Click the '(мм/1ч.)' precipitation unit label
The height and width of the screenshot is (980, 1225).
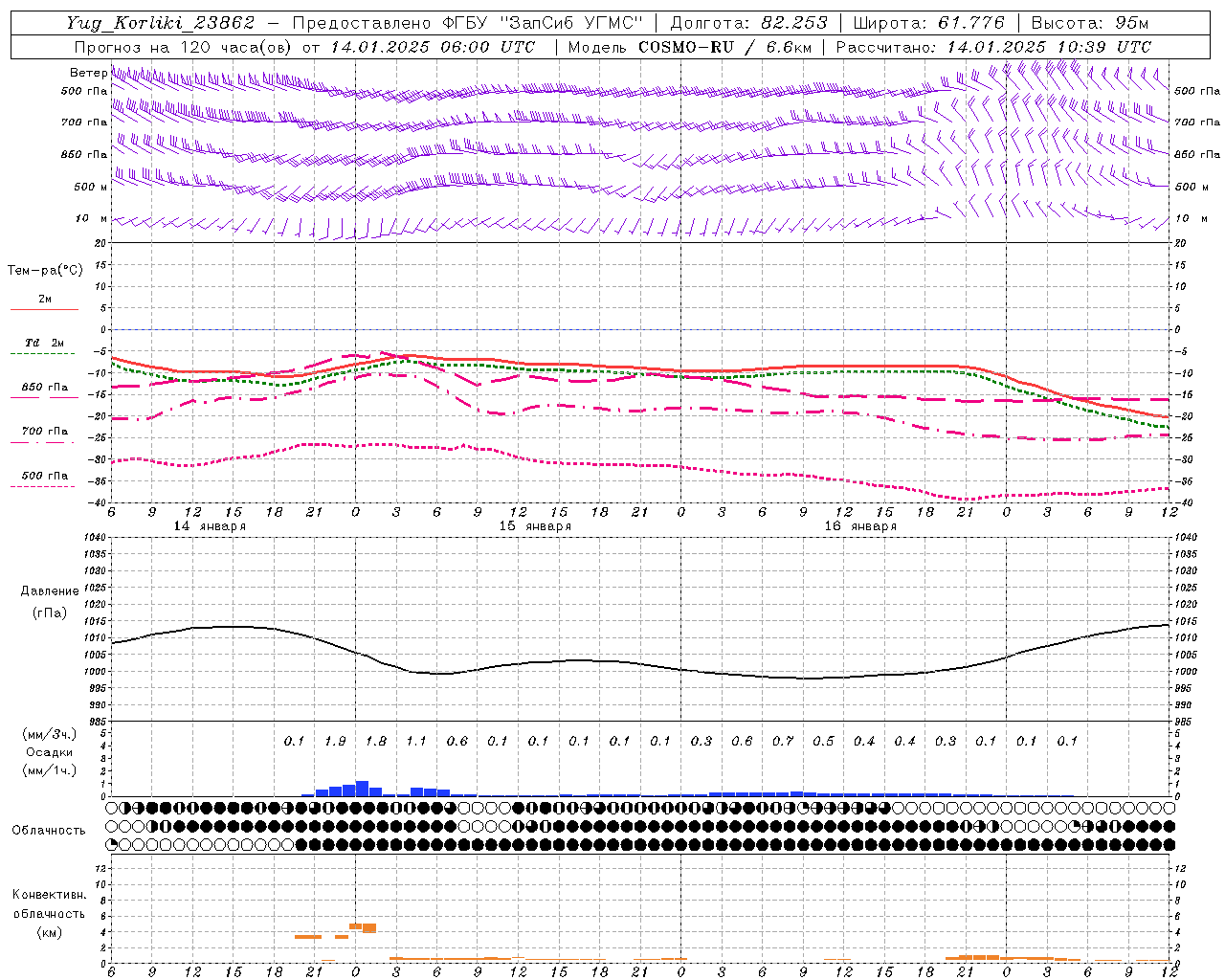49,770
